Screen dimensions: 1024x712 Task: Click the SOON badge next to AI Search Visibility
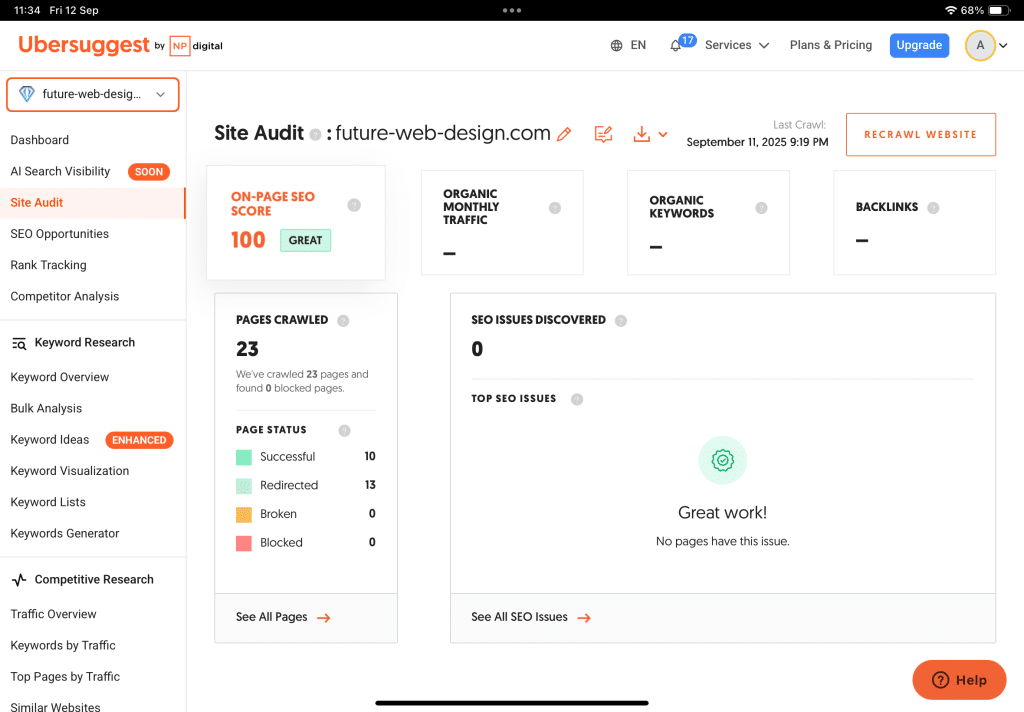[x=149, y=172]
